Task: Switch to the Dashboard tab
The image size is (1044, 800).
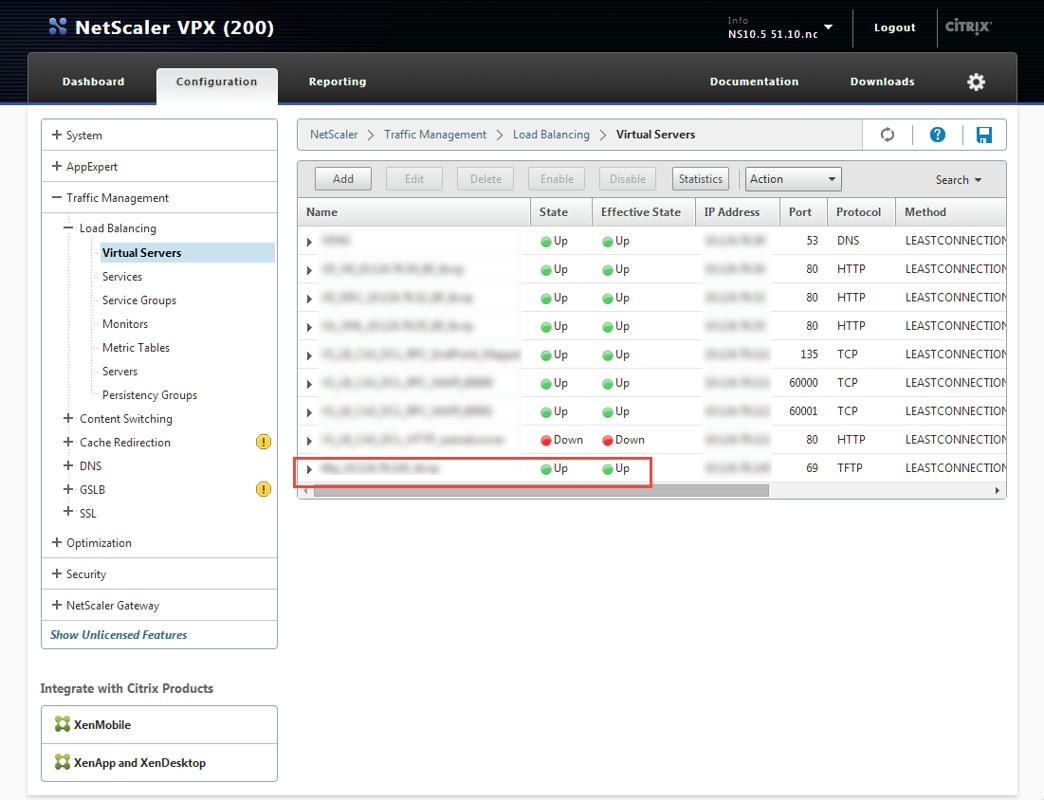Action: tap(93, 82)
